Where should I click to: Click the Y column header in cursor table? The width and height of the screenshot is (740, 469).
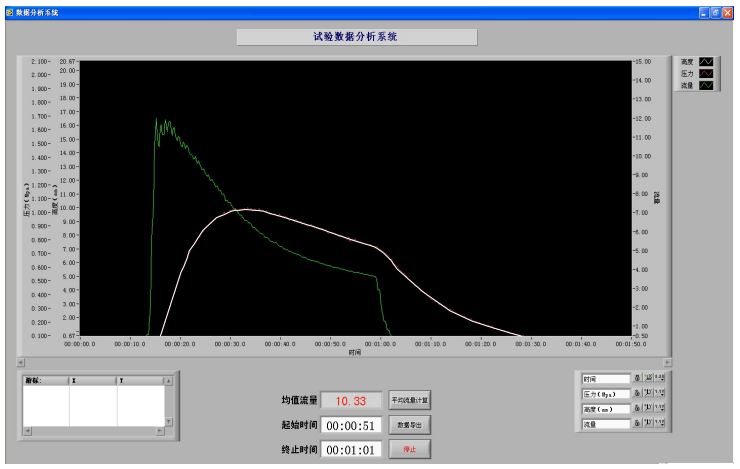(x=141, y=381)
